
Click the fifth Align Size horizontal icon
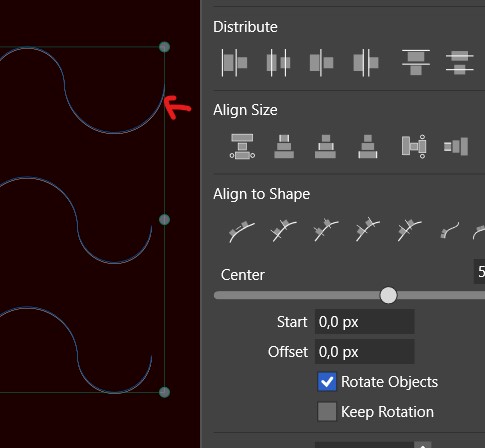(x=414, y=146)
